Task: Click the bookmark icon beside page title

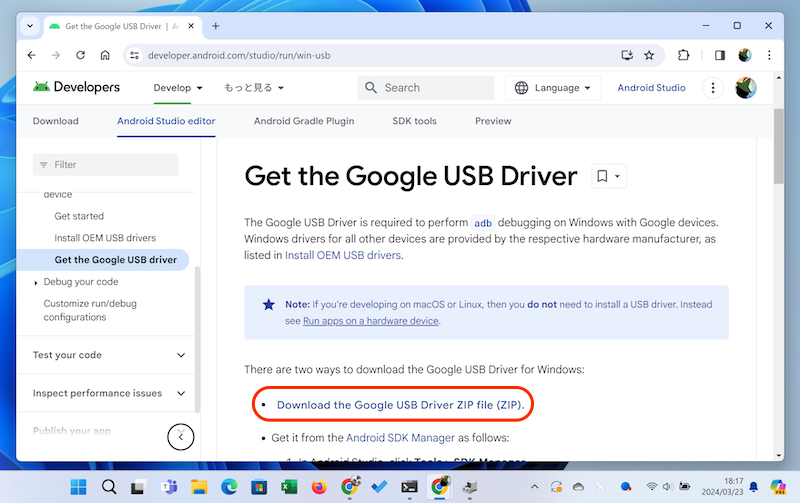Action: tap(603, 177)
